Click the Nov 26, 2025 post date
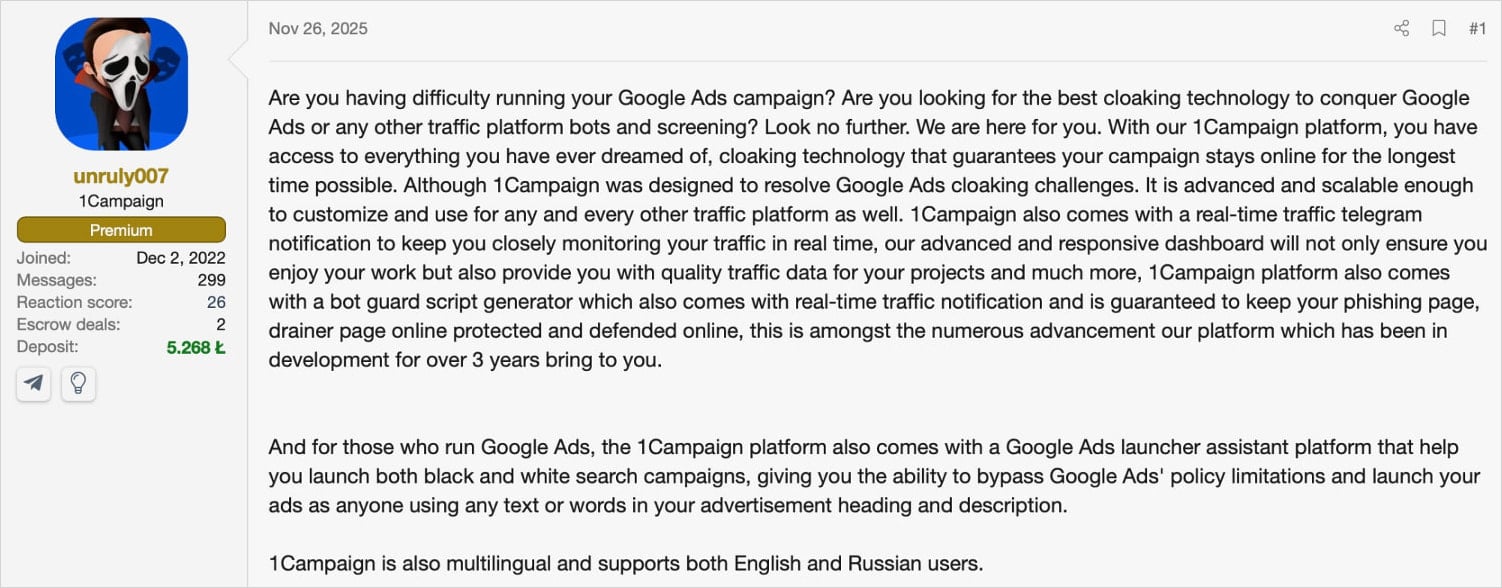The height and width of the screenshot is (588, 1502). [x=318, y=28]
